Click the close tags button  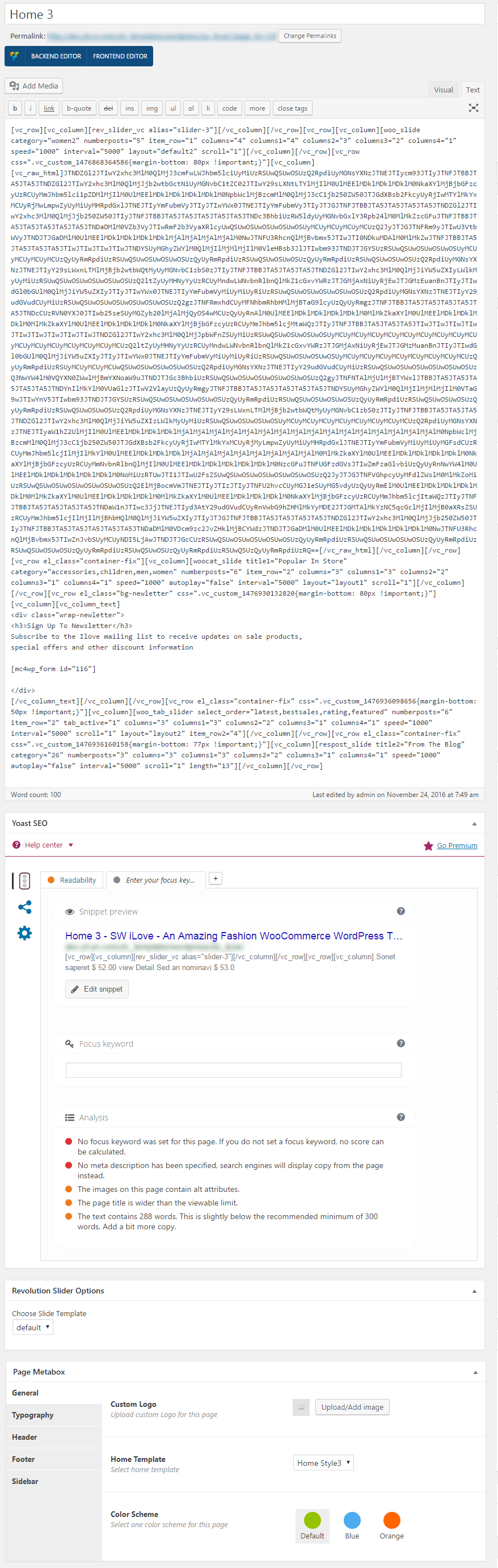[293, 108]
